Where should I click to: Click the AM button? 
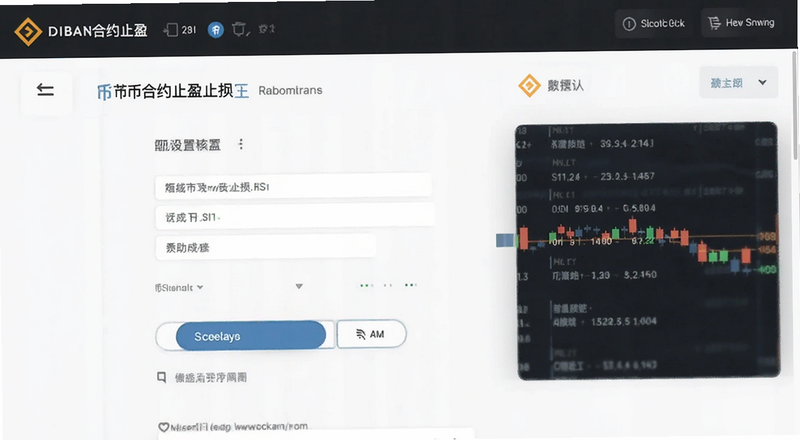[371, 334]
